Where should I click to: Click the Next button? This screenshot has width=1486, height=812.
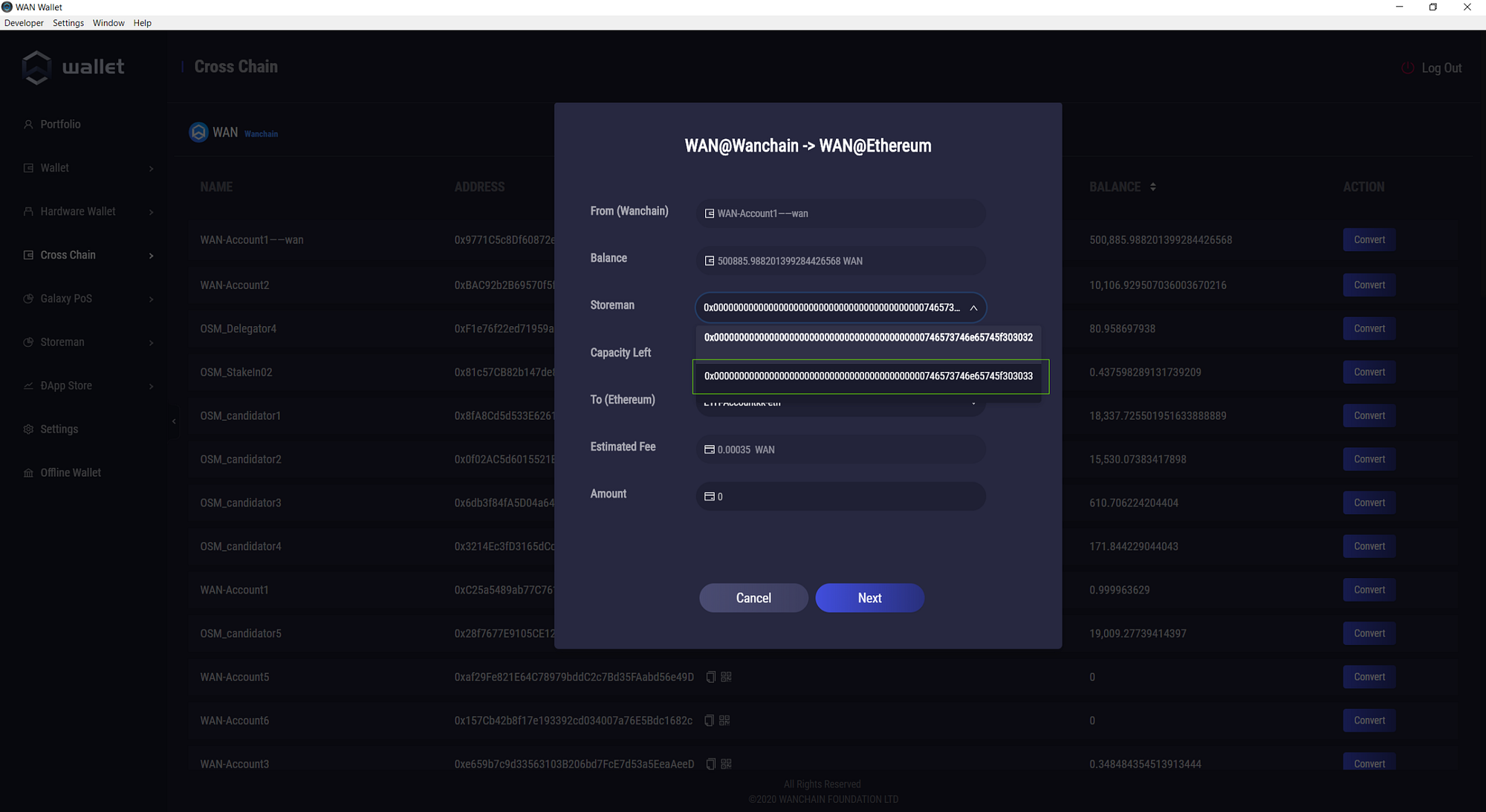869,598
